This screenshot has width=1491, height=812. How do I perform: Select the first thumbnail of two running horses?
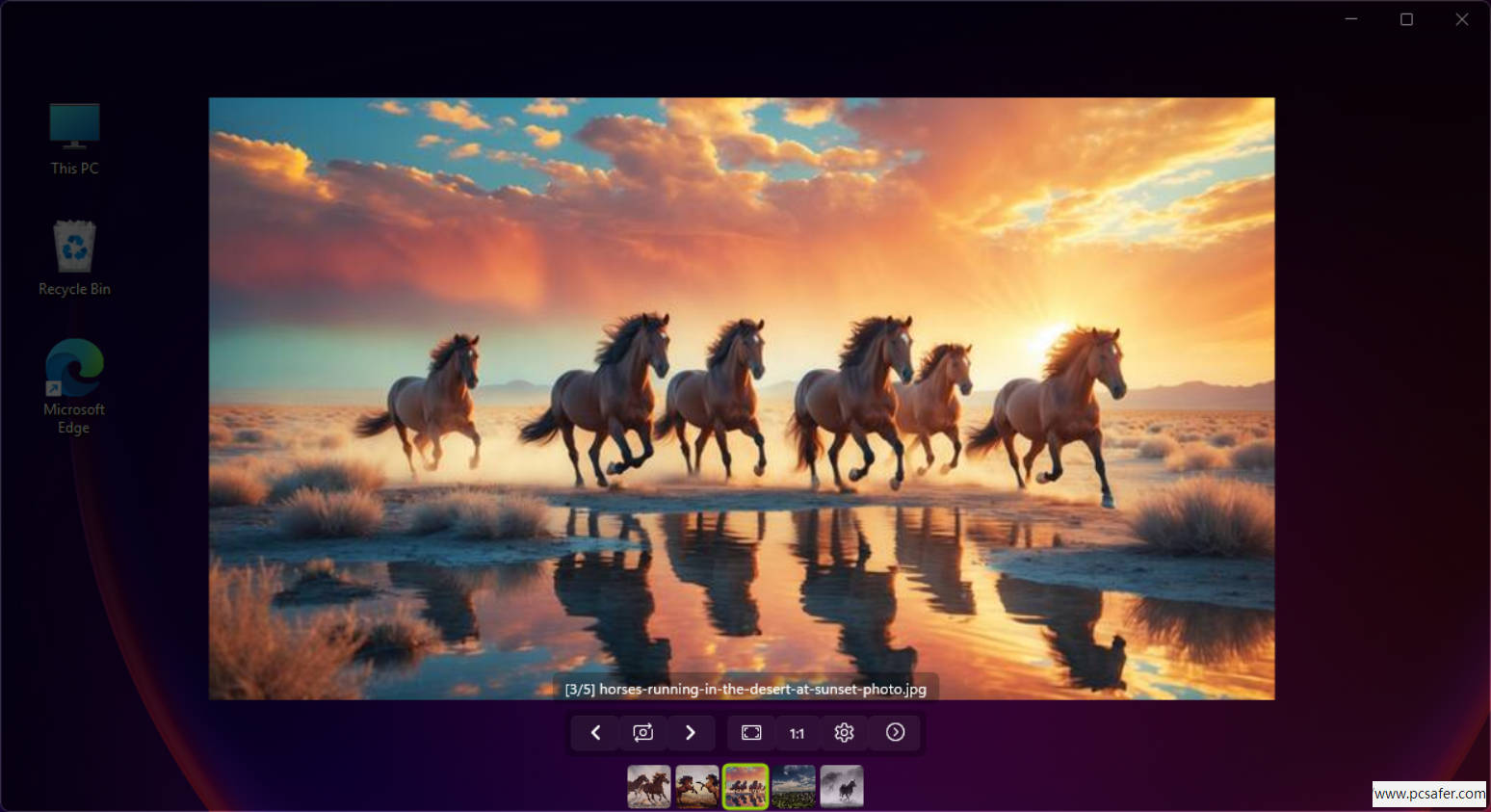(648, 787)
